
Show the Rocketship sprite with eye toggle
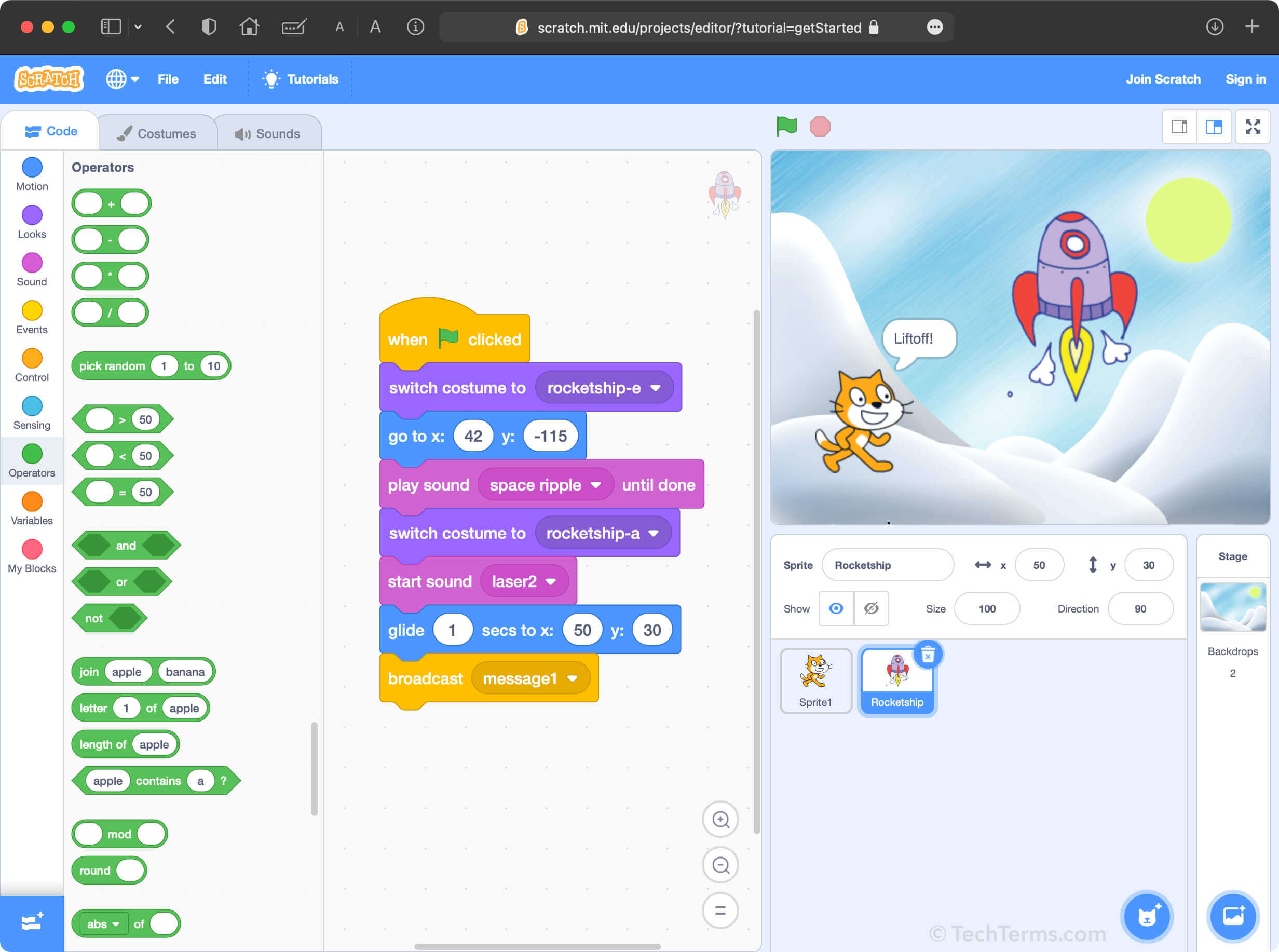click(x=836, y=608)
